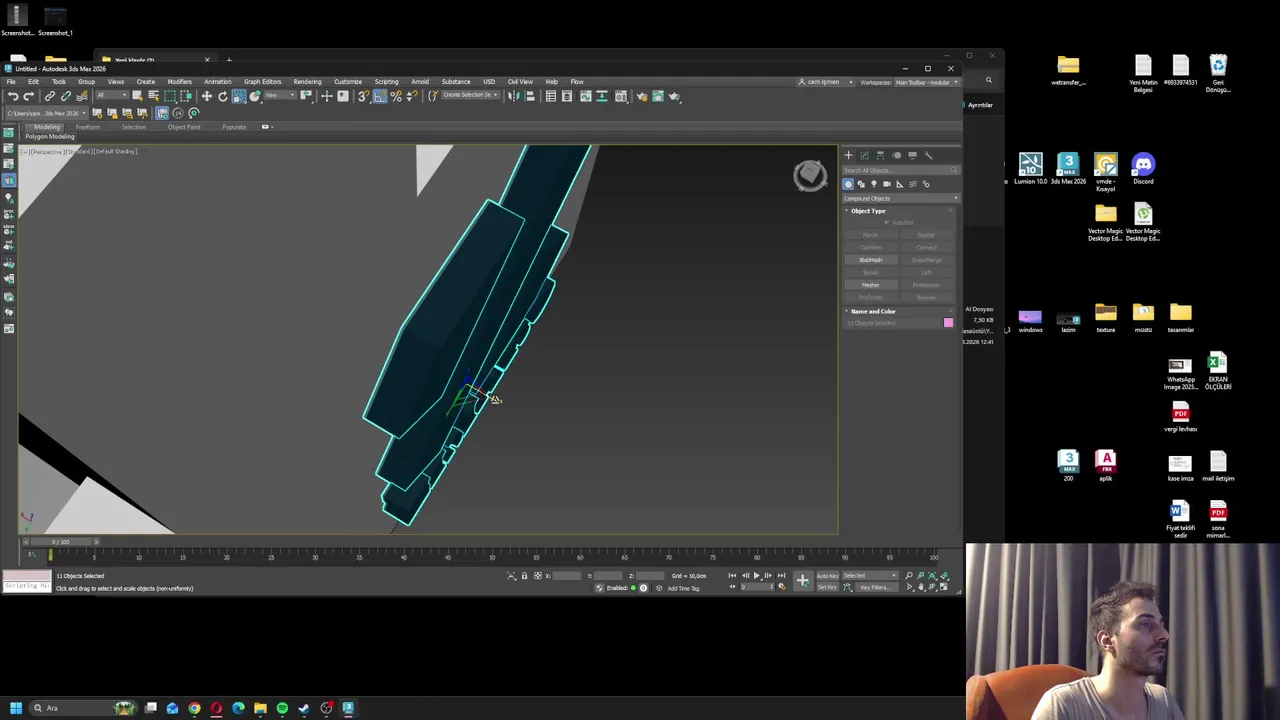Select the Shapes category icon
1280x720 pixels.
[861, 184]
